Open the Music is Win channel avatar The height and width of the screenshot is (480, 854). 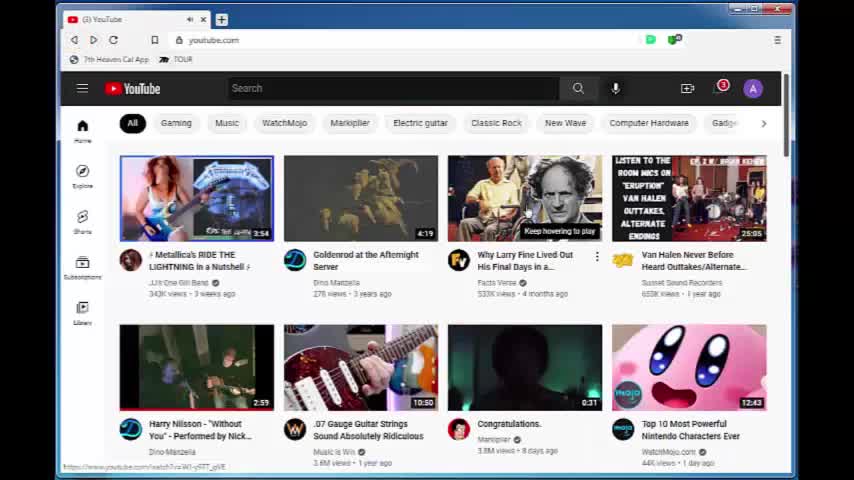click(295, 429)
